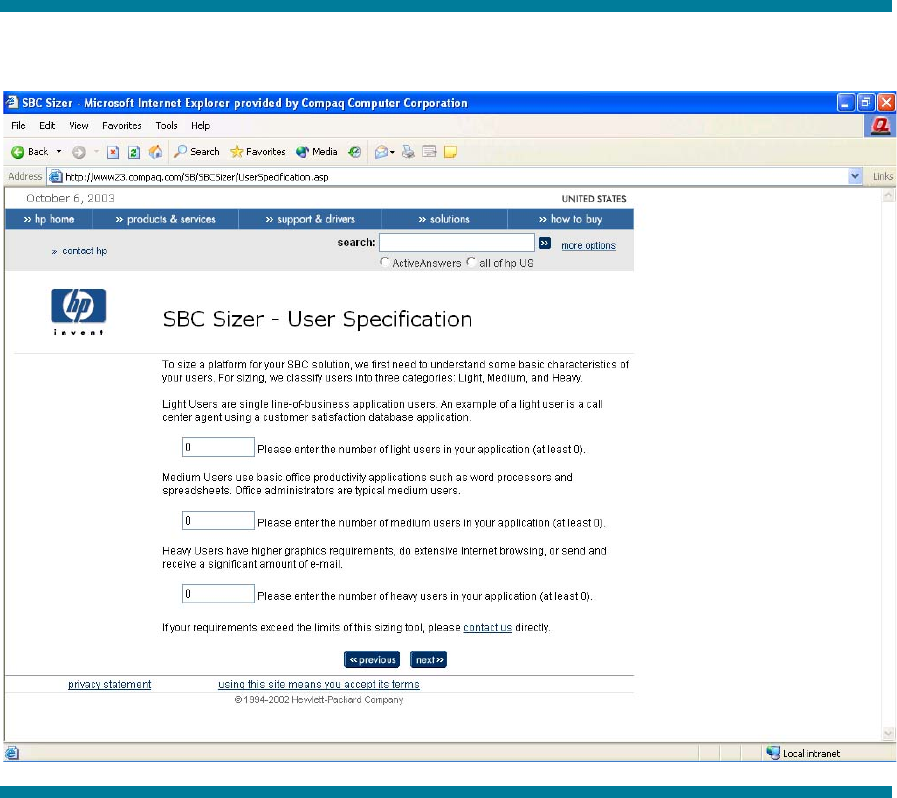Click the status bar page icon
Image resolution: width=897 pixels, height=798 pixels.
tap(11, 753)
